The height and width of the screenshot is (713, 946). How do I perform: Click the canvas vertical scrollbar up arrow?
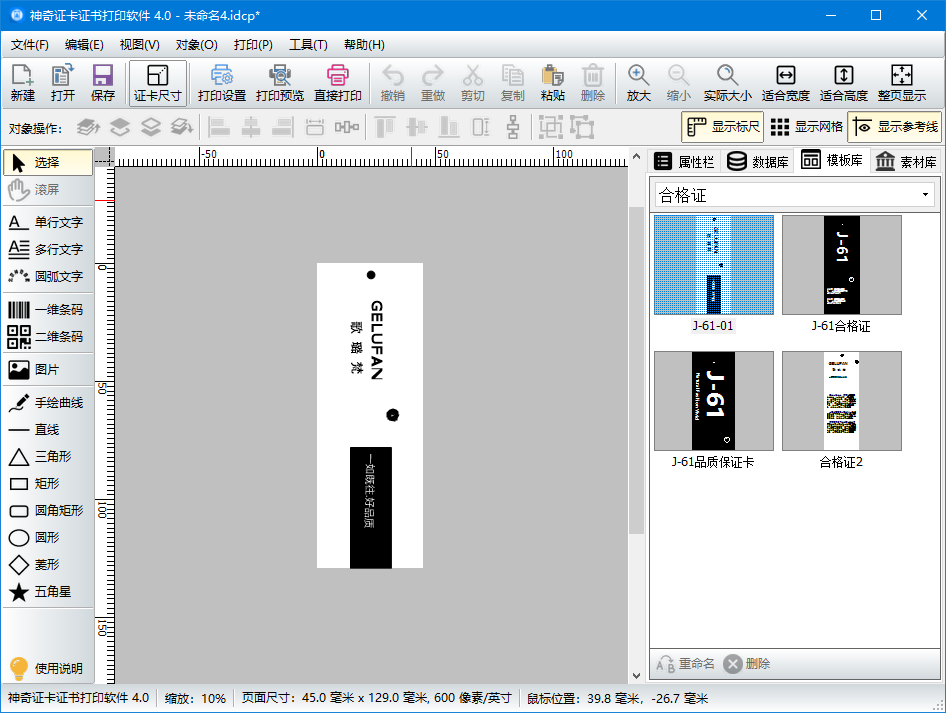[x=636, y=156]
